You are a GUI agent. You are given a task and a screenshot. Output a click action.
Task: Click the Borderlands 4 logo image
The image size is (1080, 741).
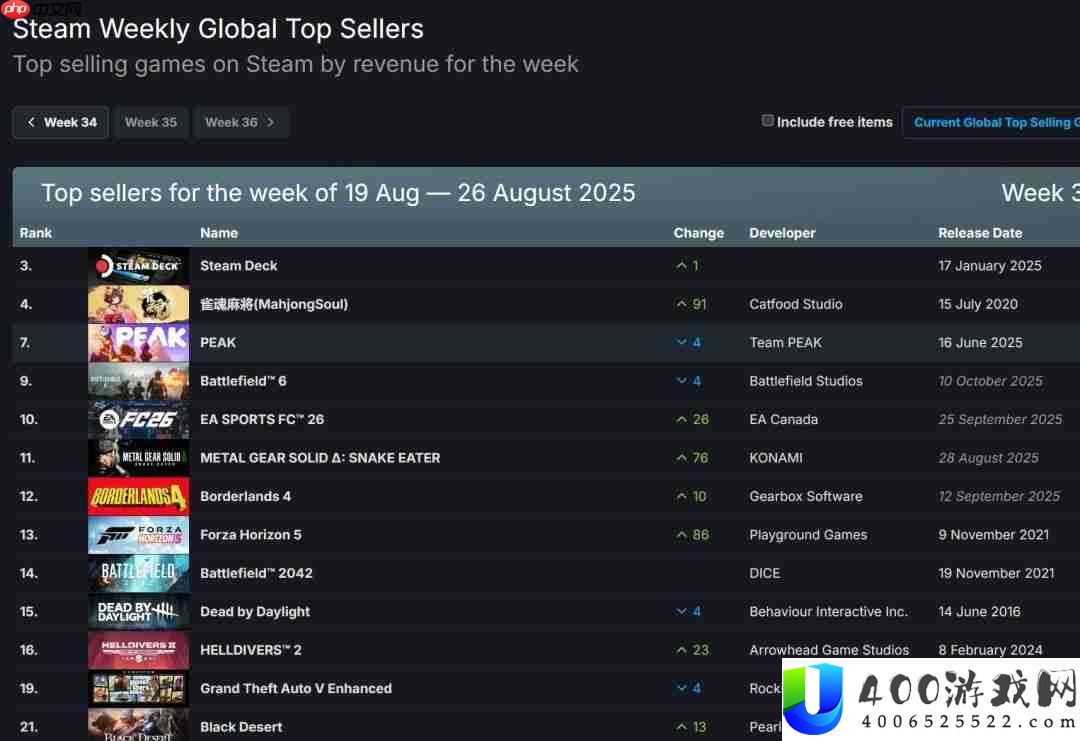tap(138, 496)
